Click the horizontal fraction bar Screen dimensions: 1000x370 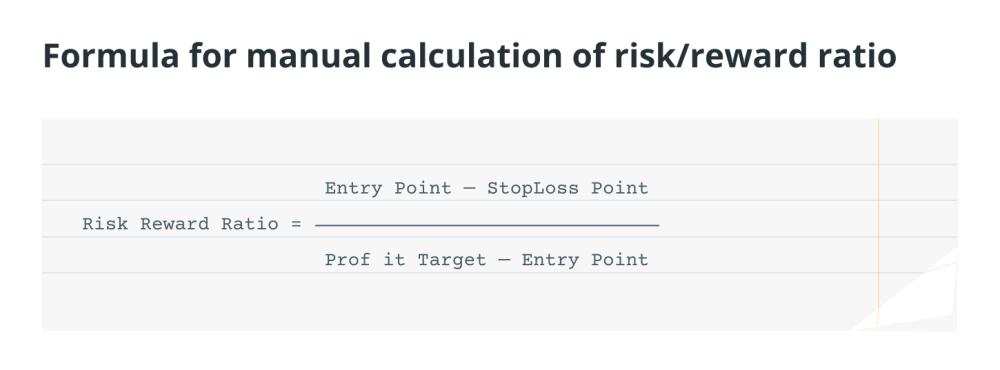(x=487, y=225)
